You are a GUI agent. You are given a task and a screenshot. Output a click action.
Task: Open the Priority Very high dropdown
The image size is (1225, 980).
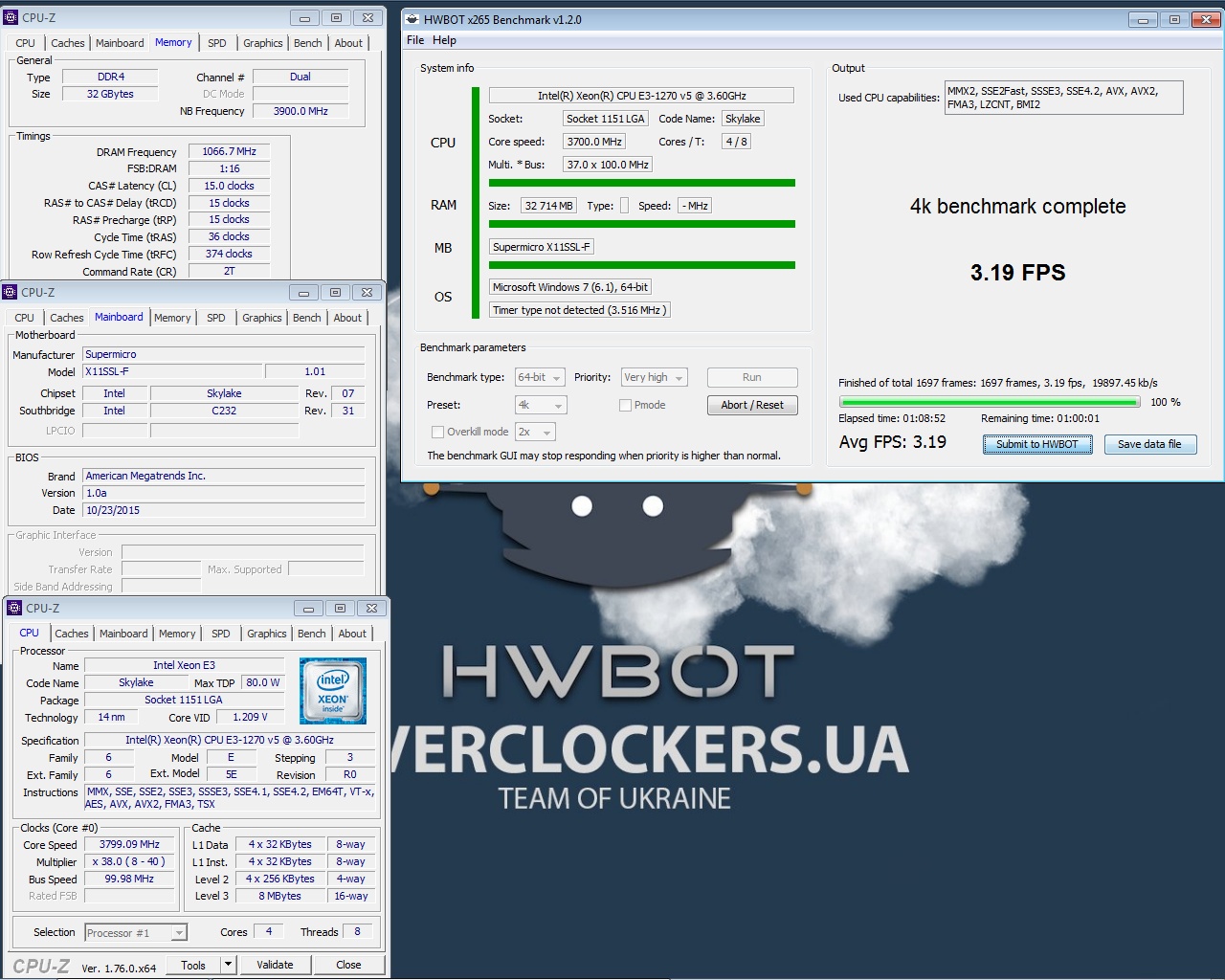(x=655, y=377)
